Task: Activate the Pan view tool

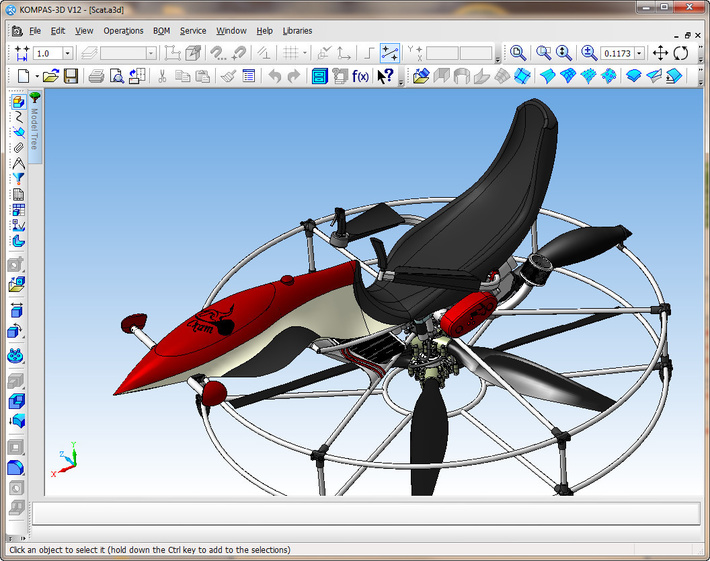Action: (660, 53)
